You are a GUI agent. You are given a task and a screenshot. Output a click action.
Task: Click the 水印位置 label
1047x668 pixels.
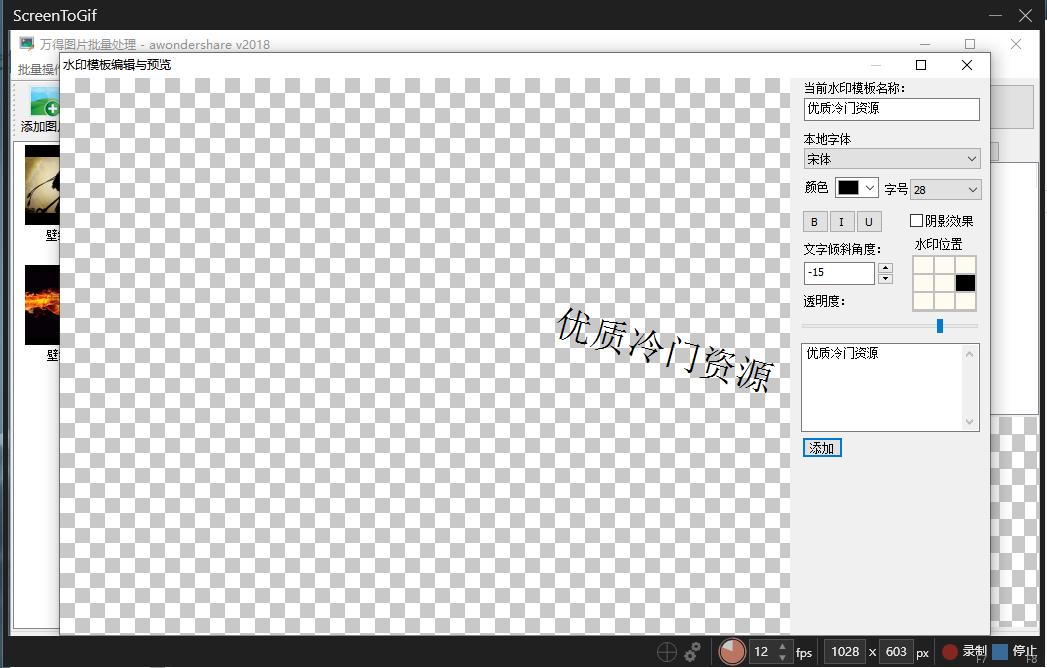point(938,244)
